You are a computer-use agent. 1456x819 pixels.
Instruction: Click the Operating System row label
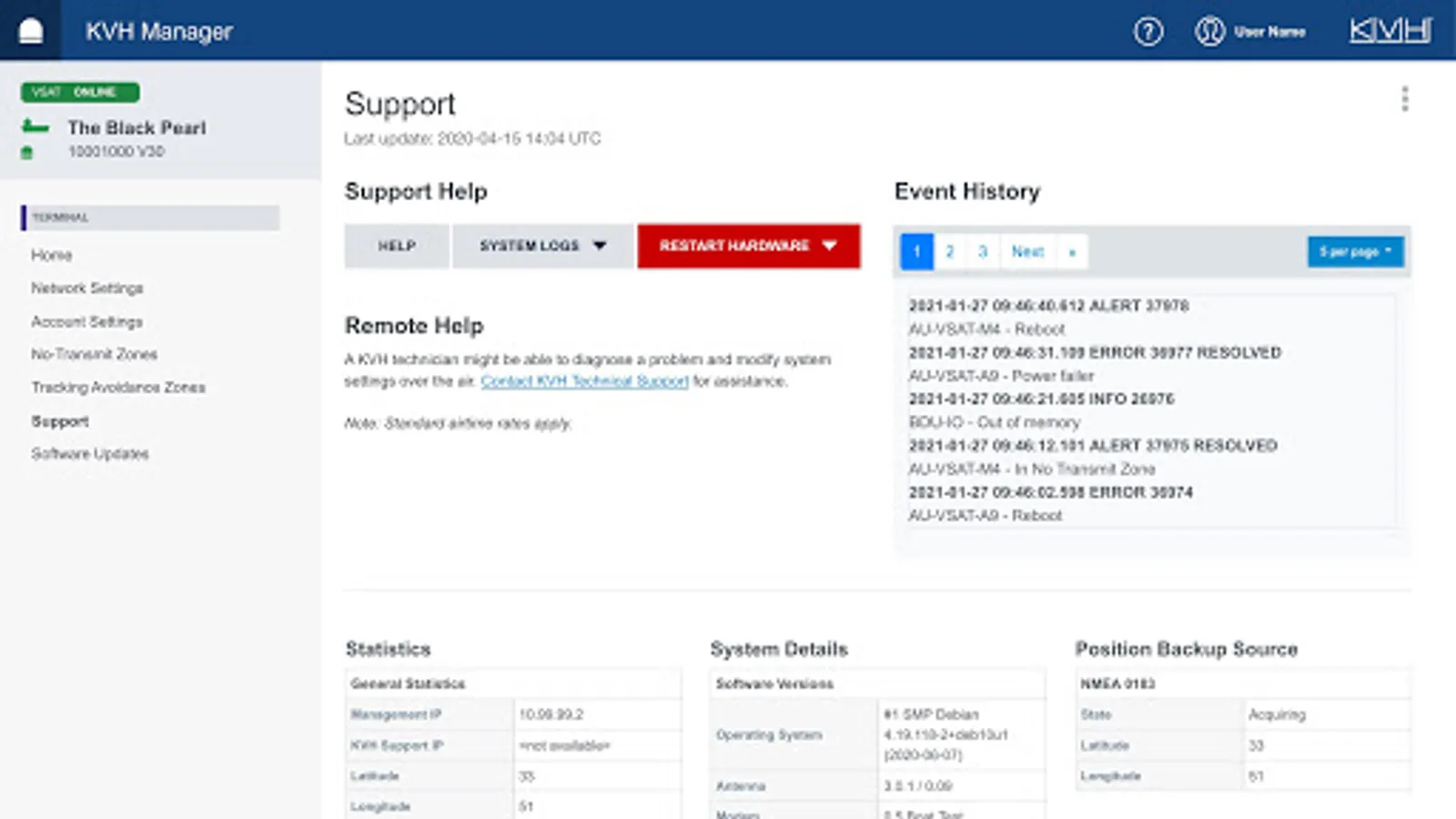point(769,734)
